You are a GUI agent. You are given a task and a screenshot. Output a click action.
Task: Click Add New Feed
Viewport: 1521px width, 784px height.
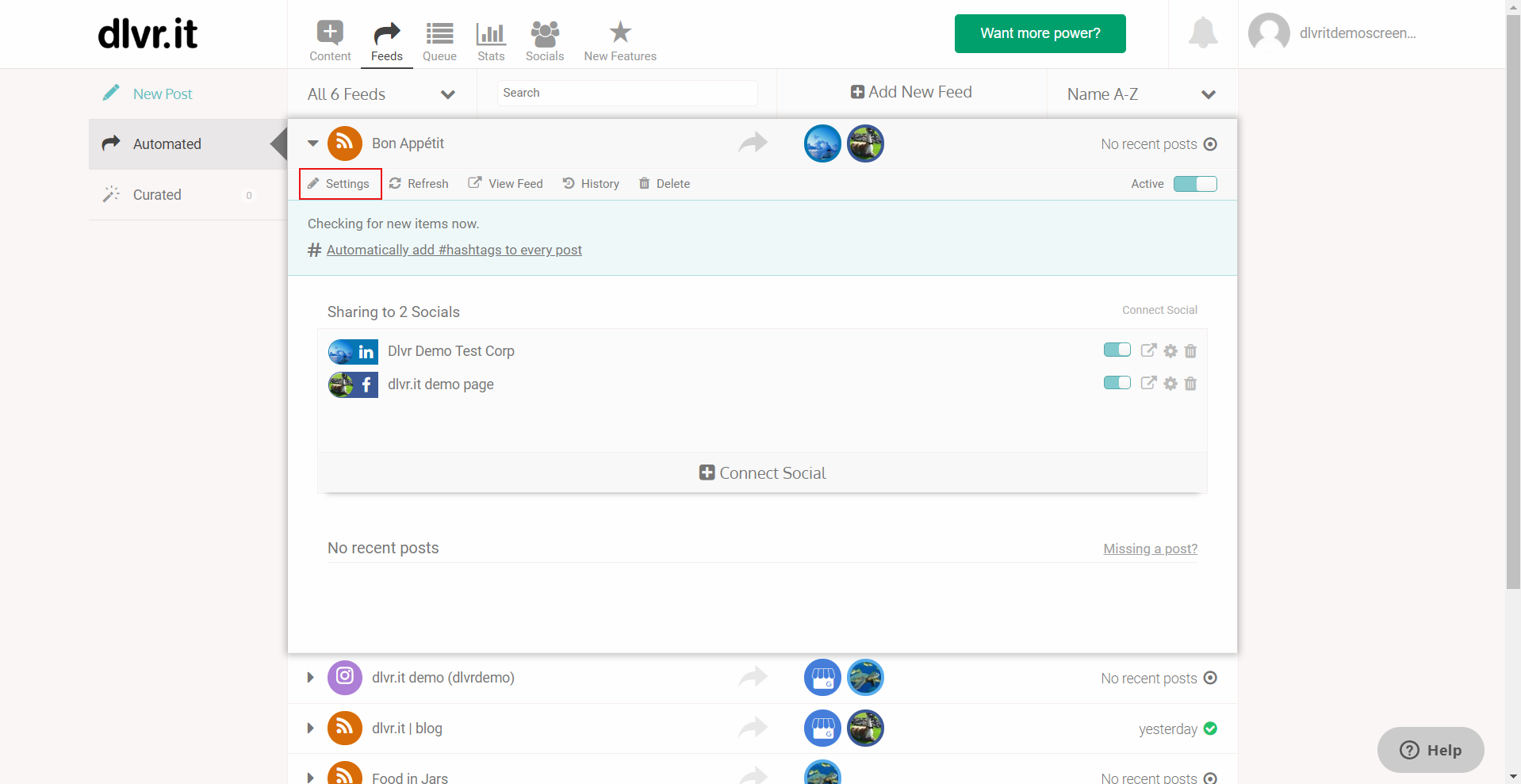pyautogui.click(x=911, y=92)
